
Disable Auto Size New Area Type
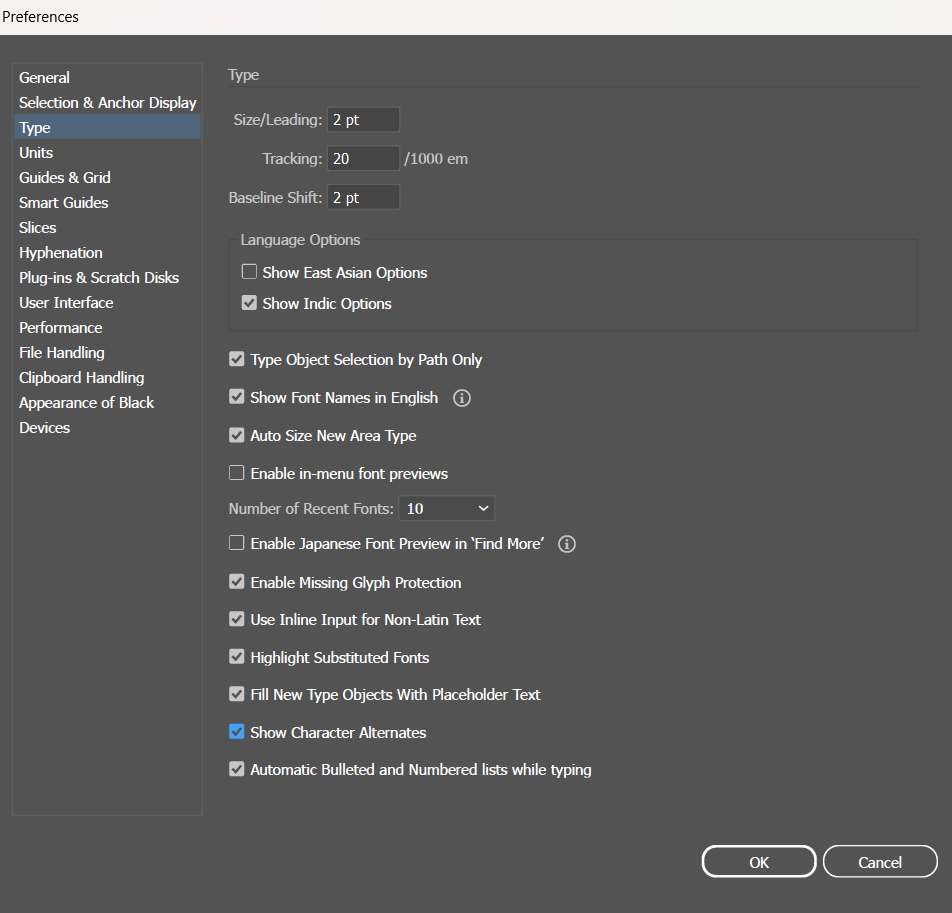click(237, 435)
